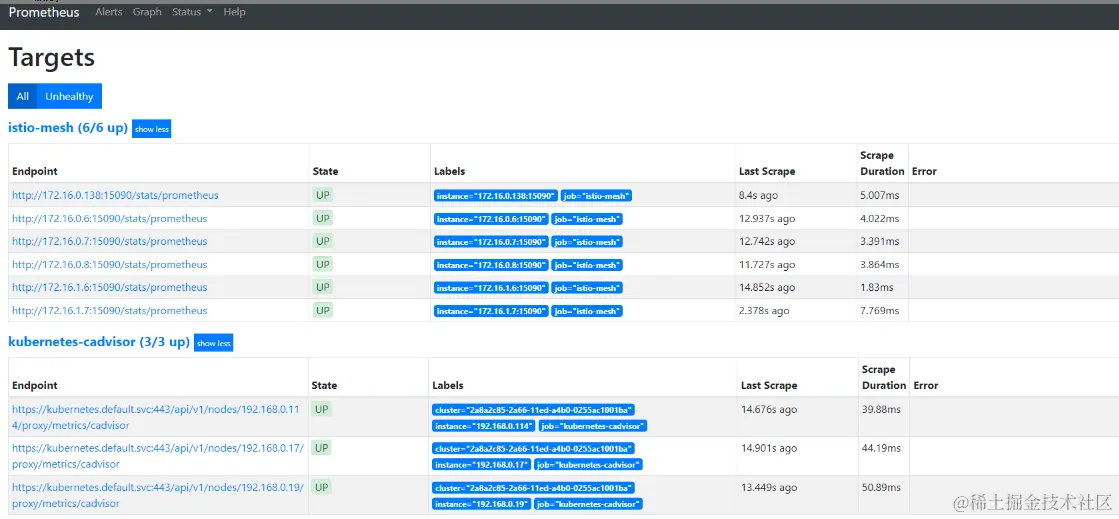Expand the Status dropdown menu

click(192, 12)
